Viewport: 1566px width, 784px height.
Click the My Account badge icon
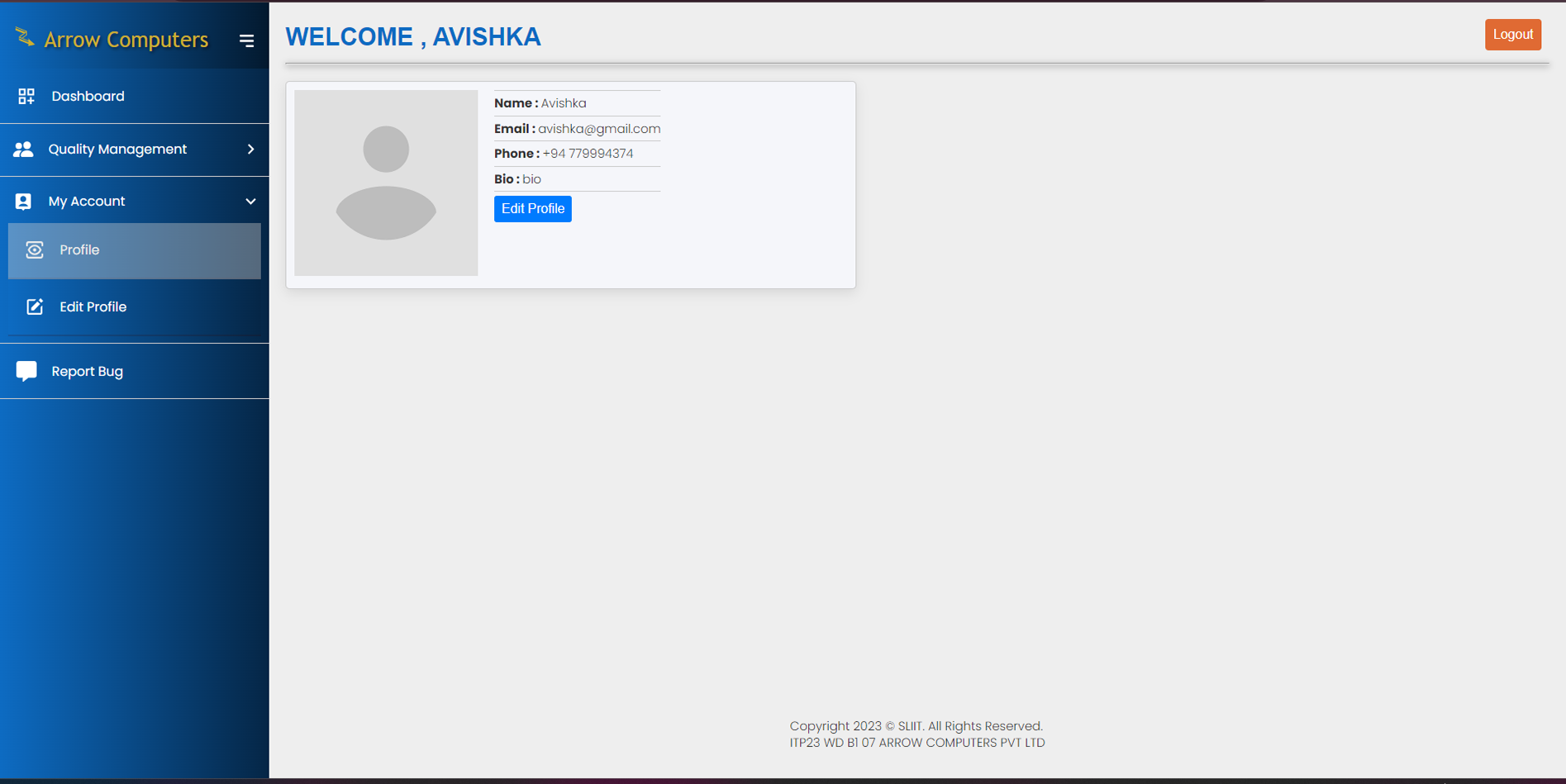pyautogui.click(x=23, y=201)
